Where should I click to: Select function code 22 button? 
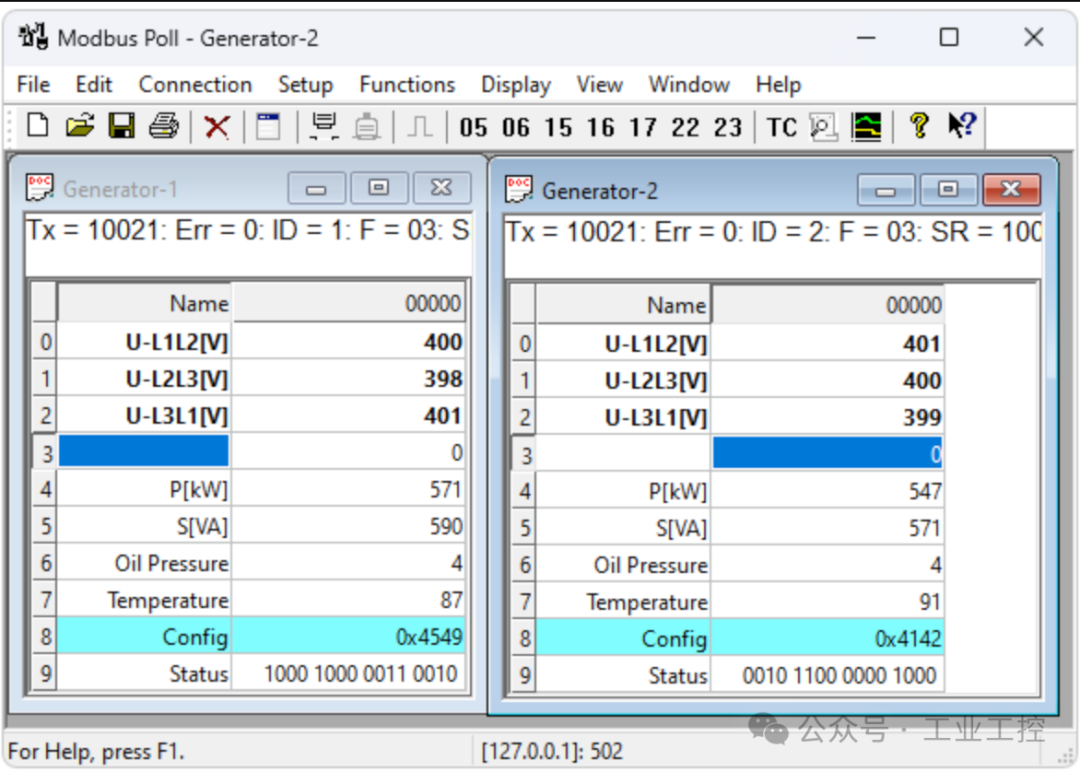tap(685, 127)
